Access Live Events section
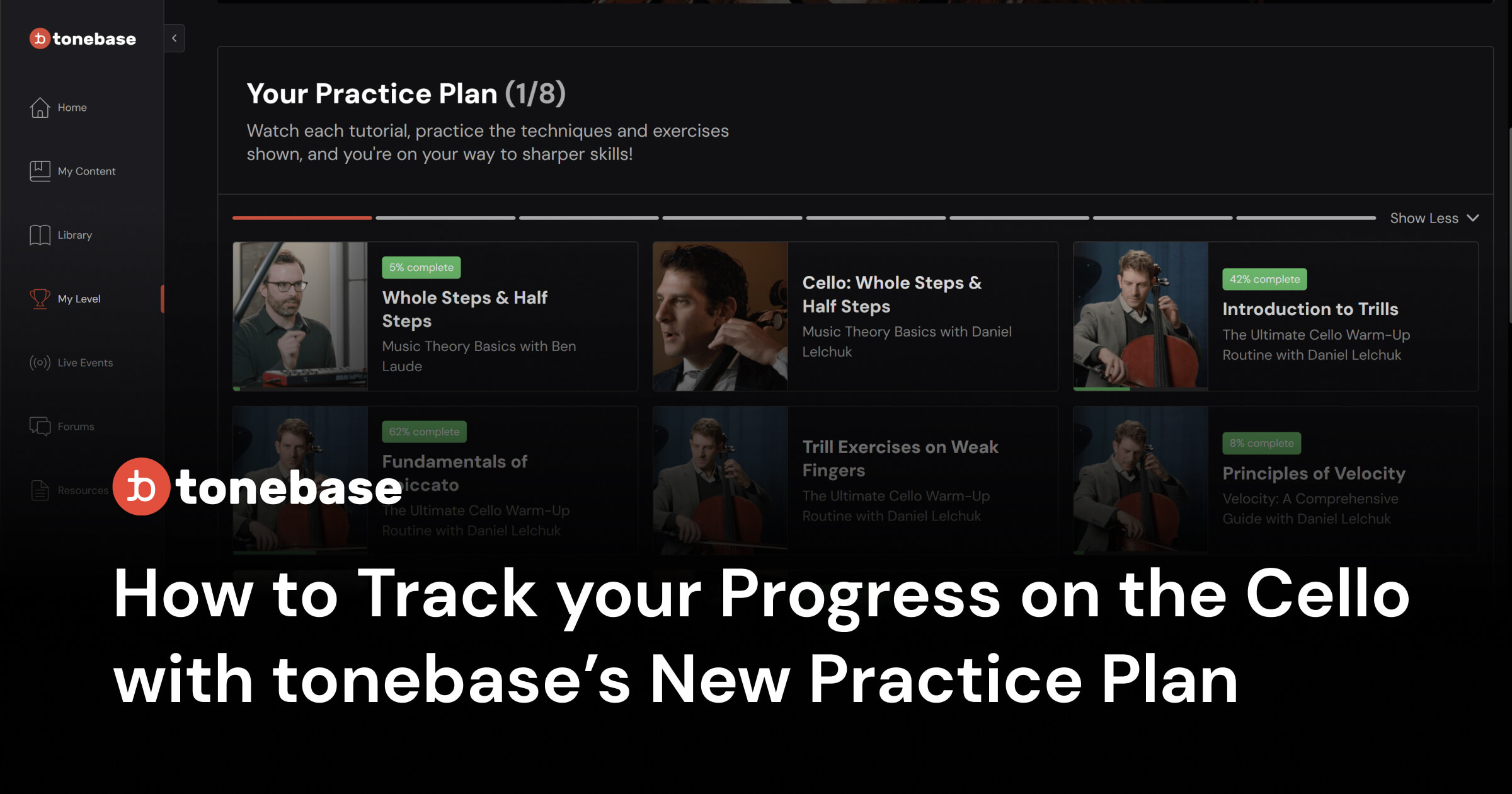Image resolution: width=1512 pixels, height=794 pixels. click(83, 362)
